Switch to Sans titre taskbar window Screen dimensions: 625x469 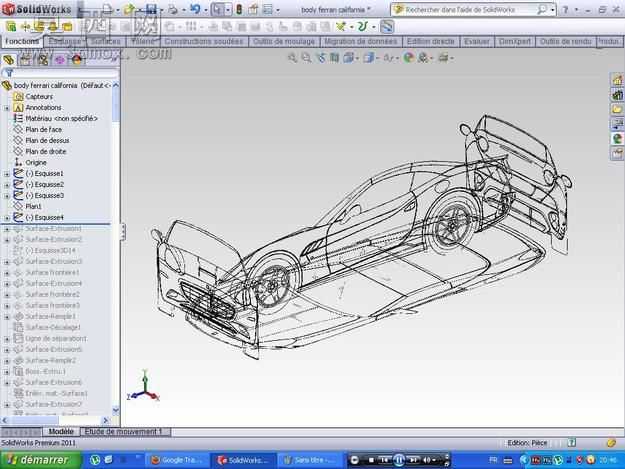pyautogui.click(x=309, y=460)
